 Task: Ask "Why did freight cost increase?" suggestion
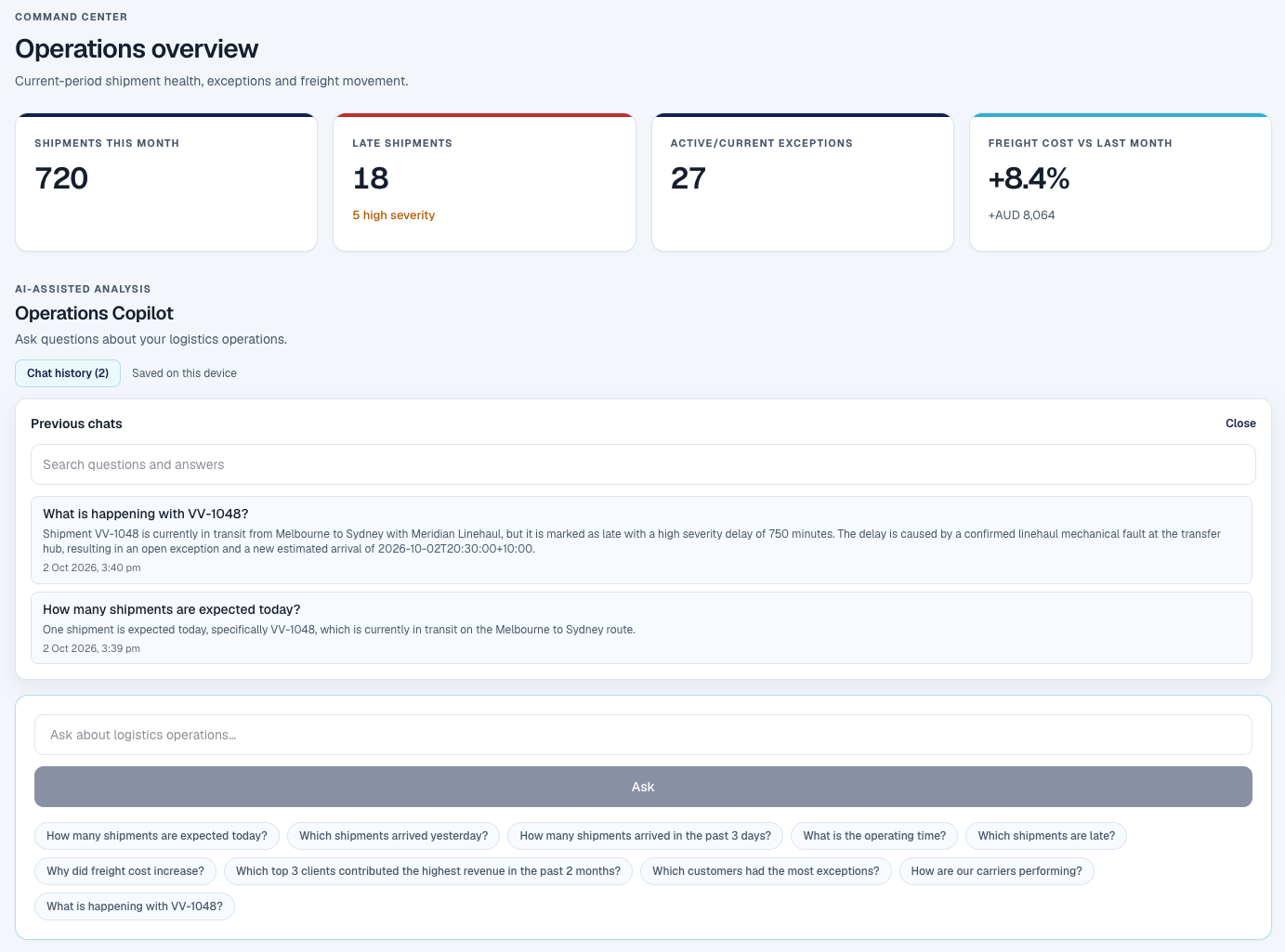point(125,871)
